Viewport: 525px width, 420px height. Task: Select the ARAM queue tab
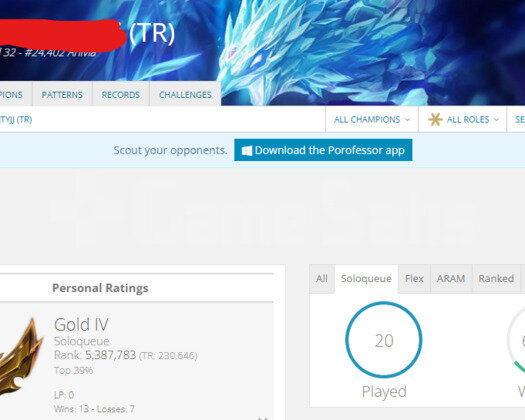coord(451,279)
